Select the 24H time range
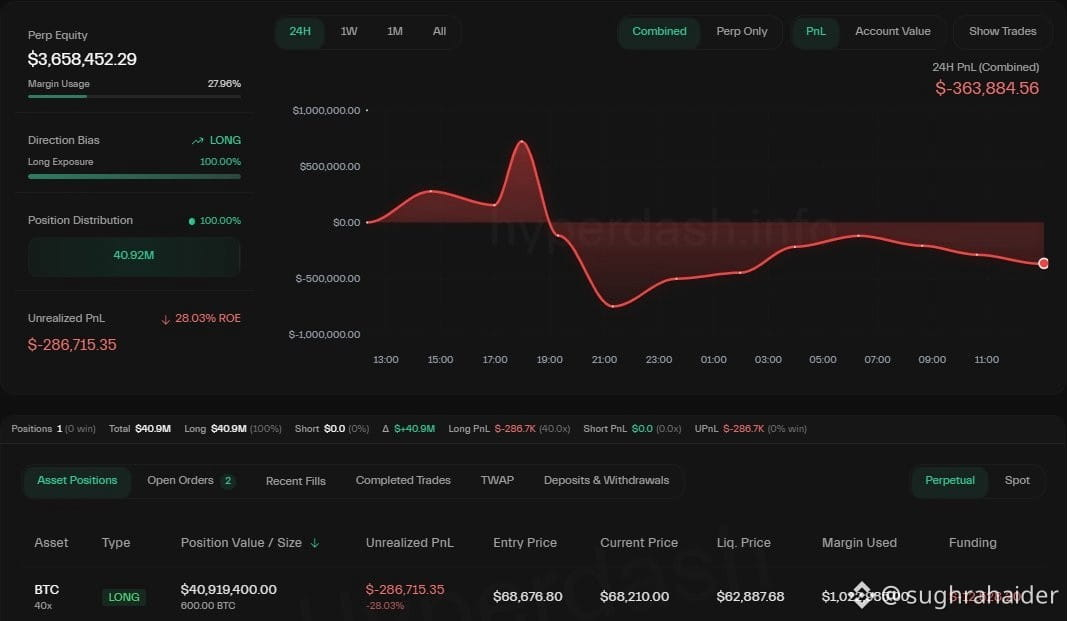This screenshot has width=1067, height=621. pyautogui.click(x=299, y=31)
